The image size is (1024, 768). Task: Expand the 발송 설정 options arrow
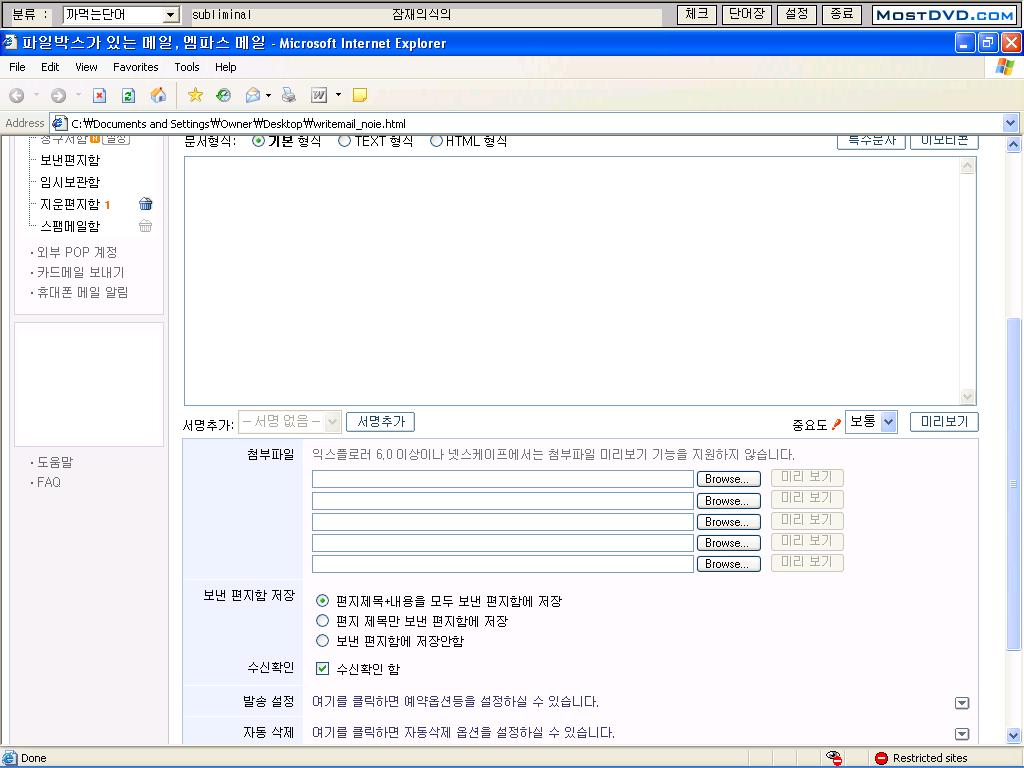coord(962,703)
